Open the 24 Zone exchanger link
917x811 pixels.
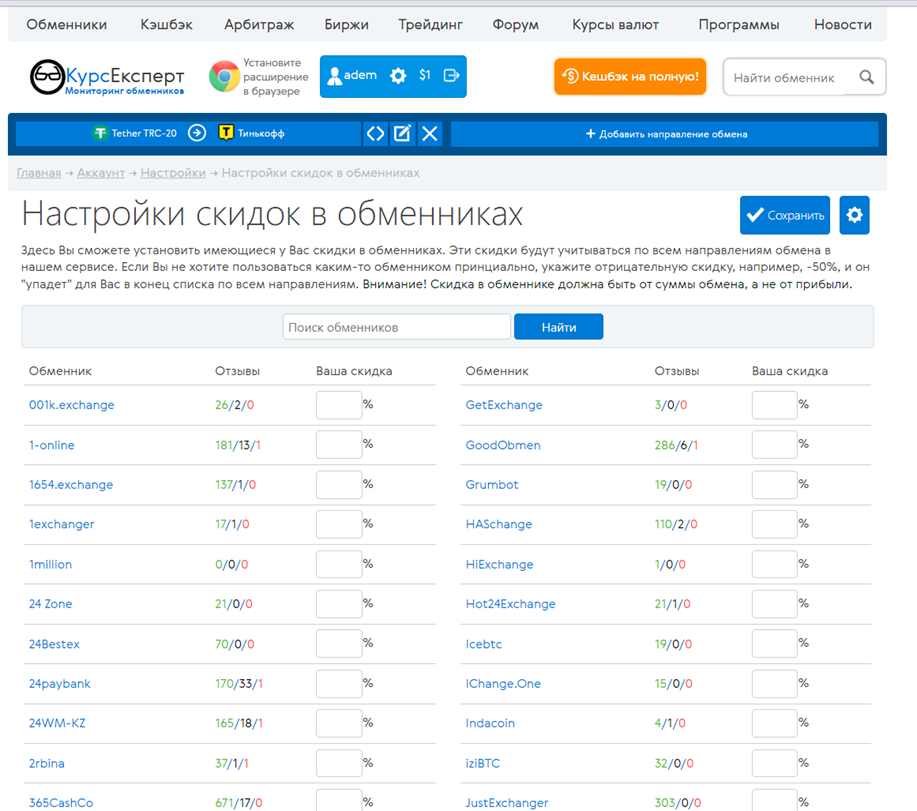pos(50,603)
